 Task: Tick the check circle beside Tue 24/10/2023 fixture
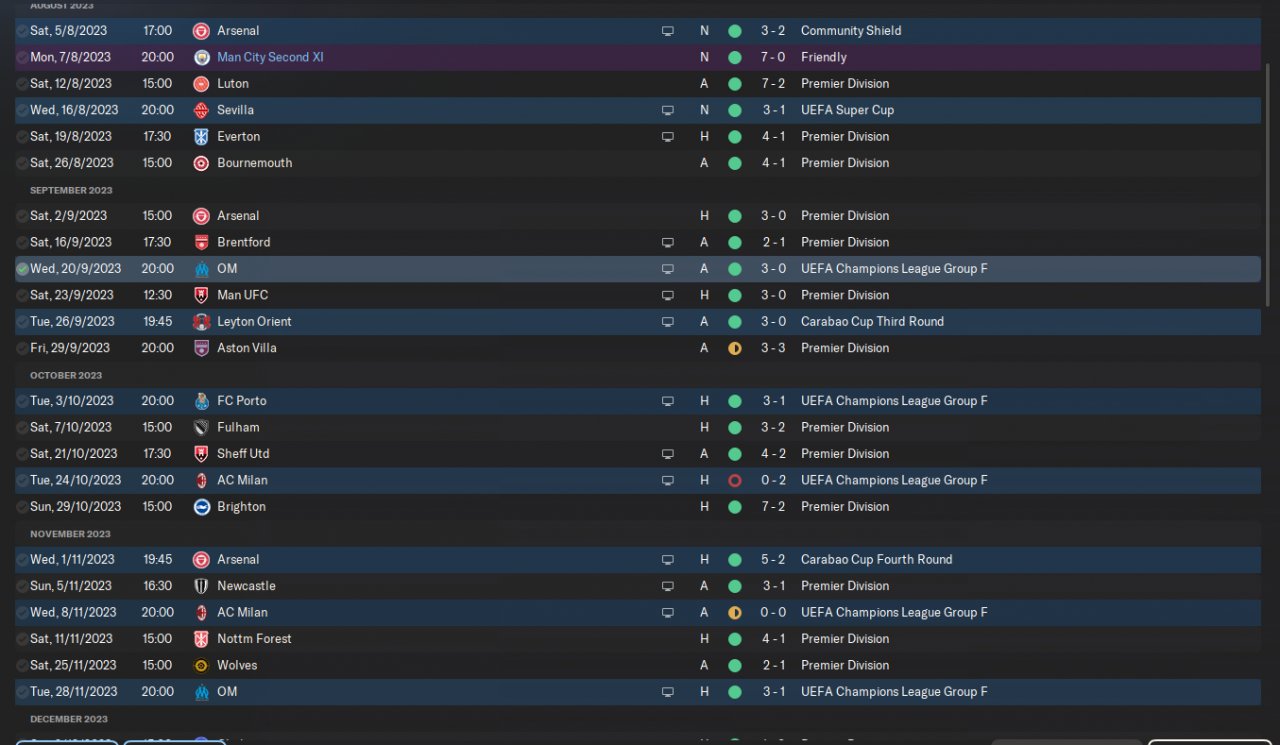(22, 480)
